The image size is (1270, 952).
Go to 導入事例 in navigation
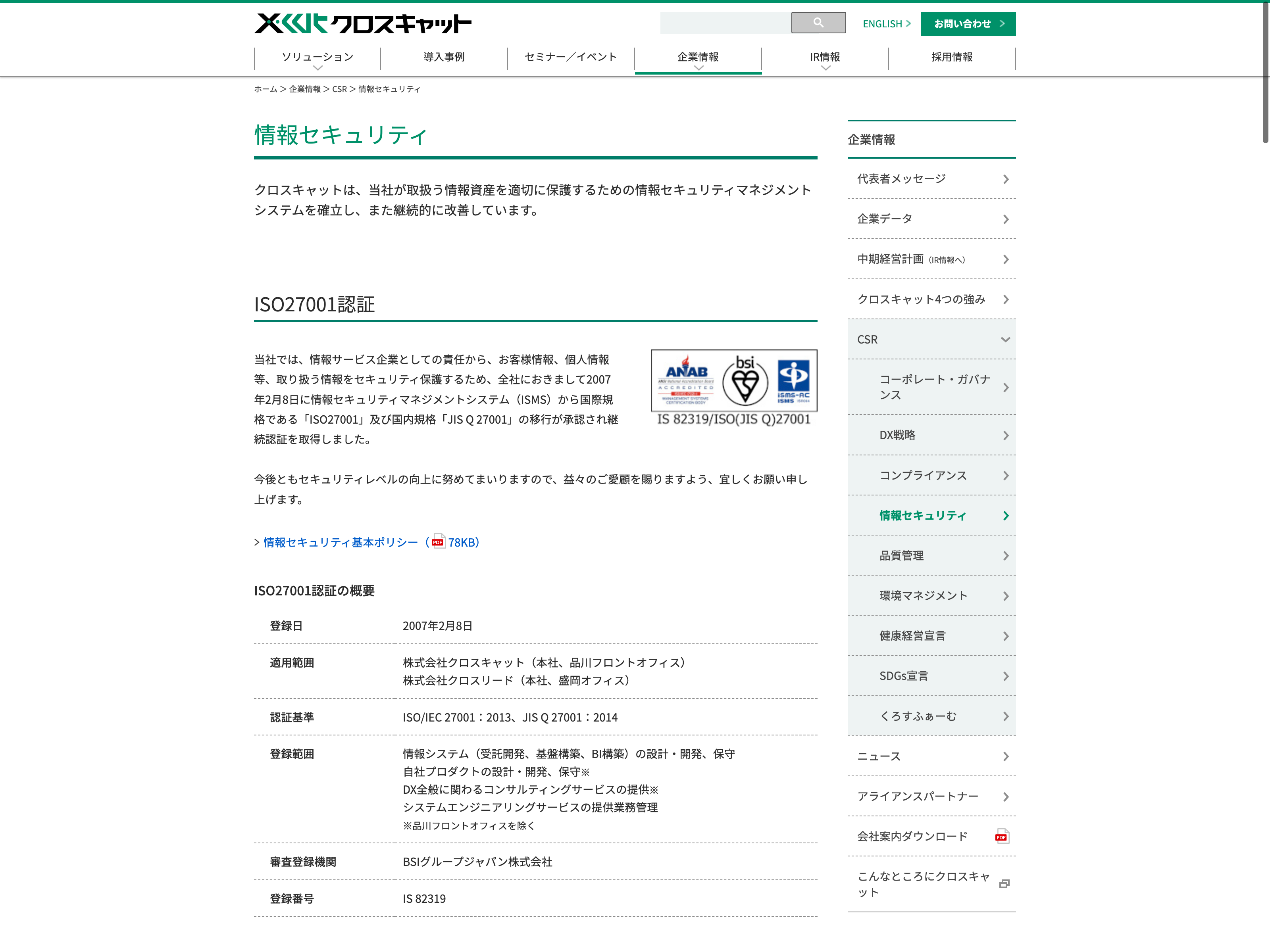(x=443, y=58)
